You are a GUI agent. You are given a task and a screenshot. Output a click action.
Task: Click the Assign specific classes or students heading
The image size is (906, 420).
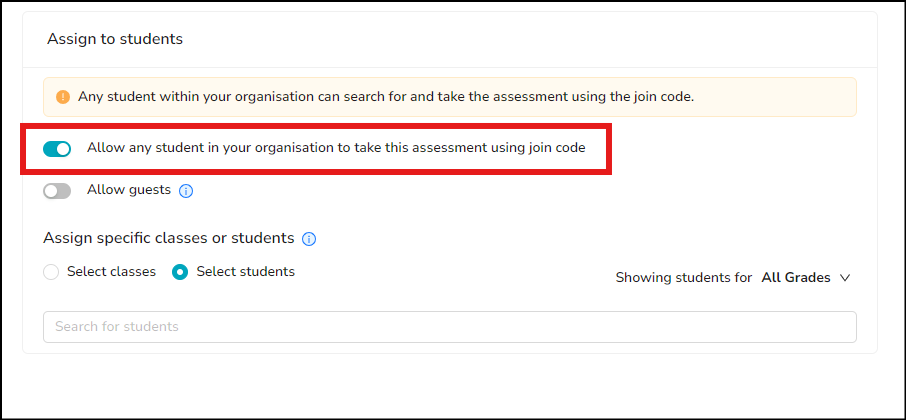click(169, 238)
